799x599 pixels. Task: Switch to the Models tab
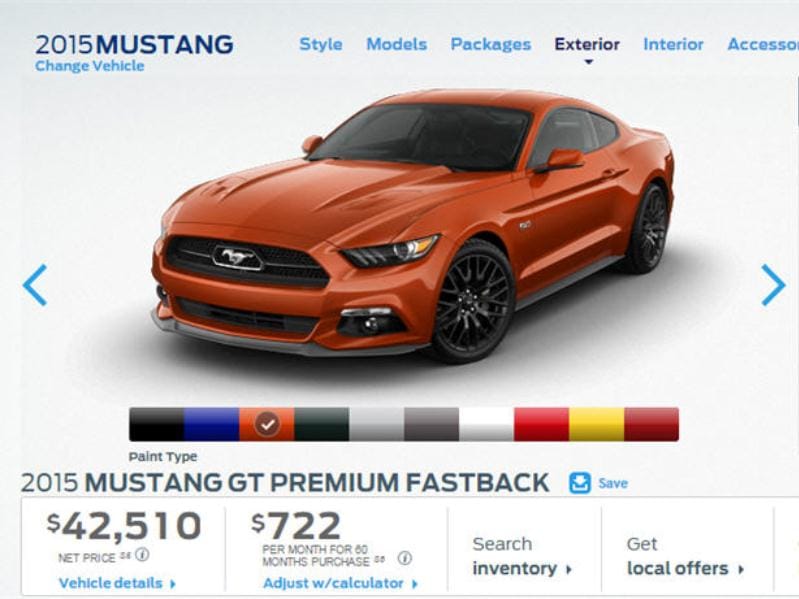click(x=396, y=44)
